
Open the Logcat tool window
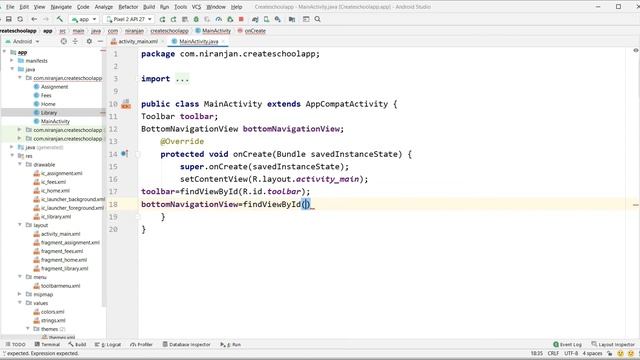click(x=108, y=344)
